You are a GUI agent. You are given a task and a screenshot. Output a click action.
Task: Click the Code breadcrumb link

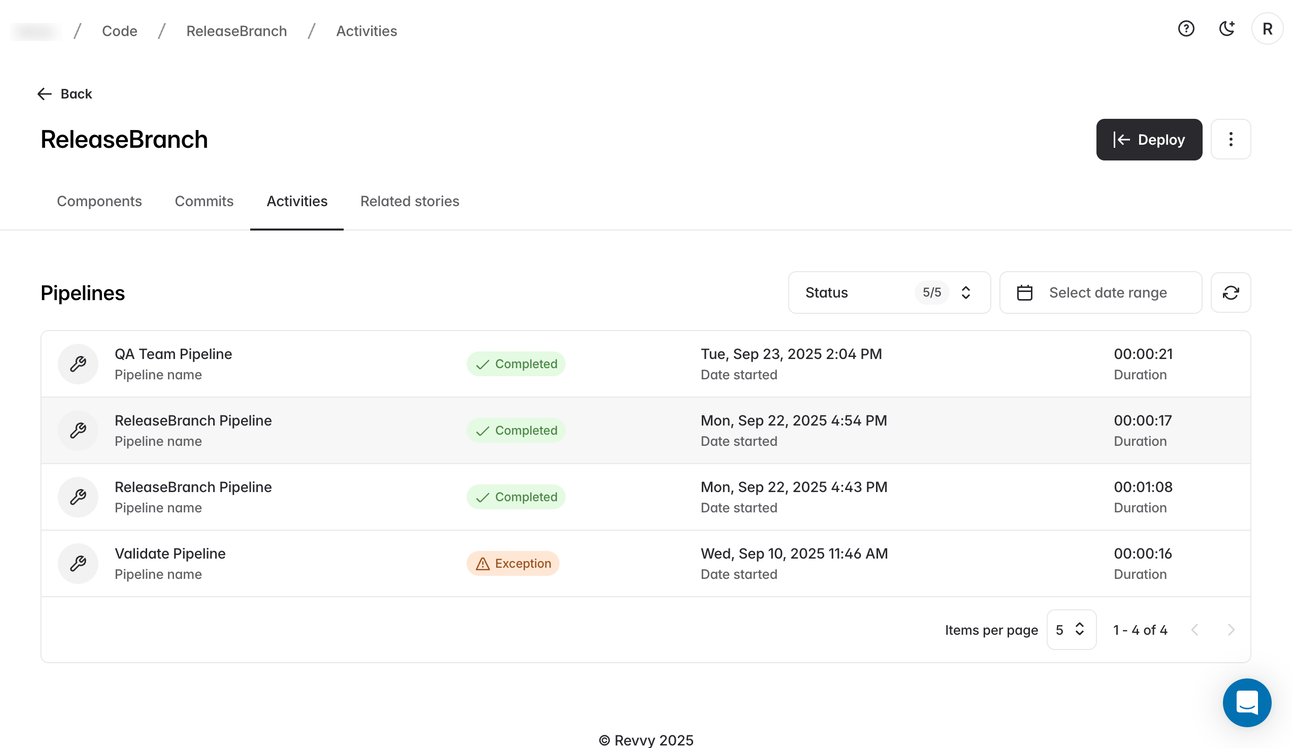119,31
